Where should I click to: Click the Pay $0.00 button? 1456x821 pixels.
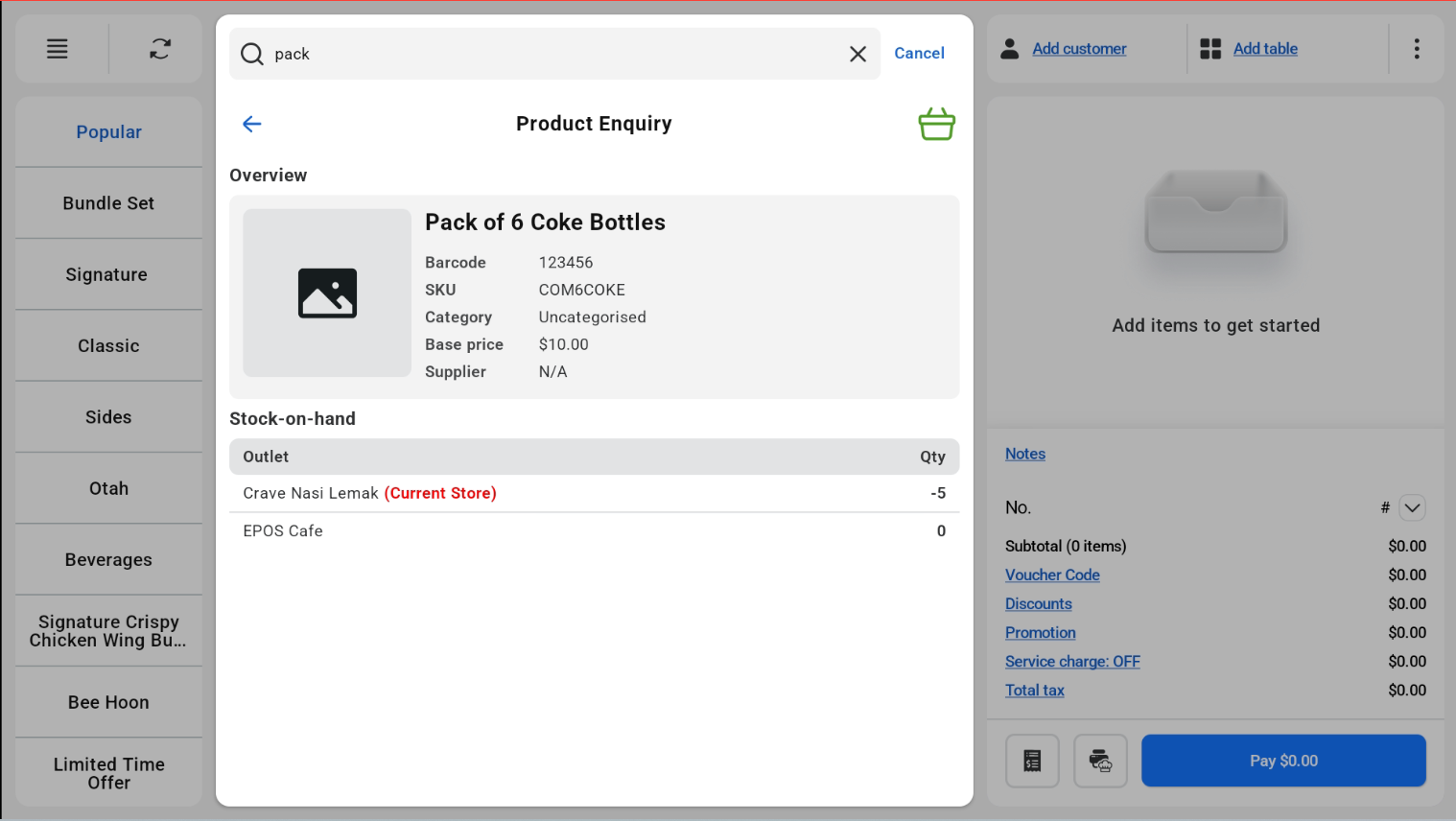coord(1283,761)
